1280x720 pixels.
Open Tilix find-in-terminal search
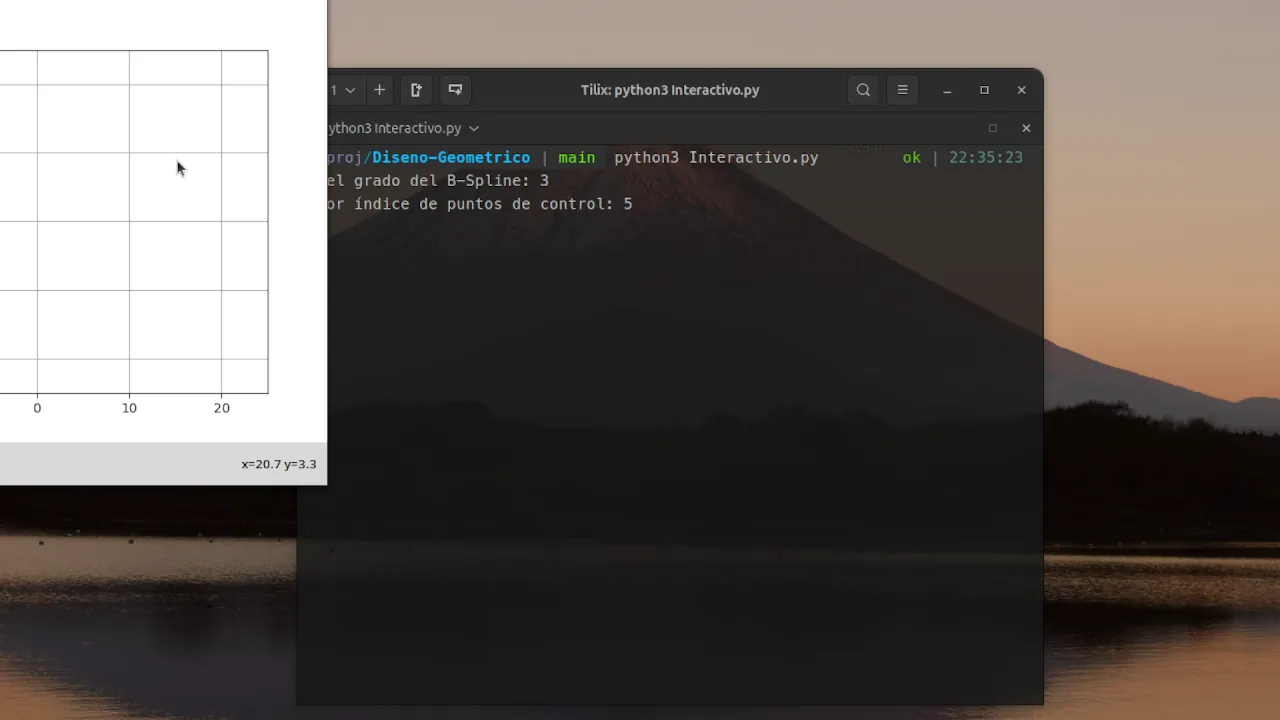(863, 90)
